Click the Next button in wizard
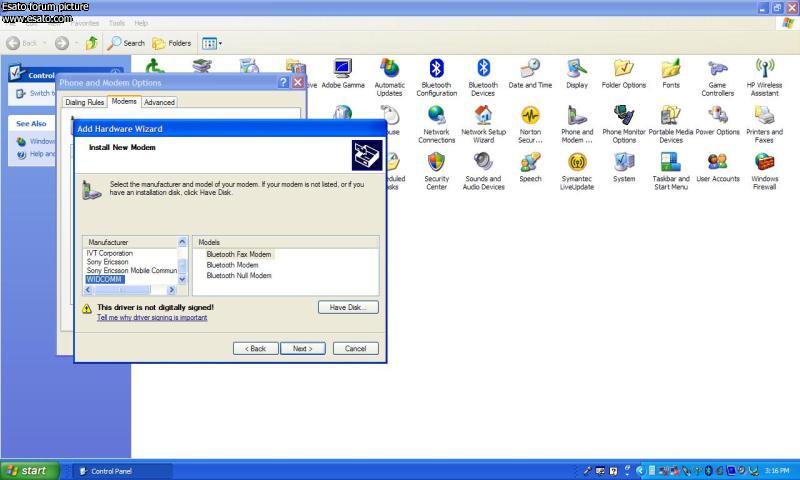Viewport: 800px width, 480px height. click(302, 349)
